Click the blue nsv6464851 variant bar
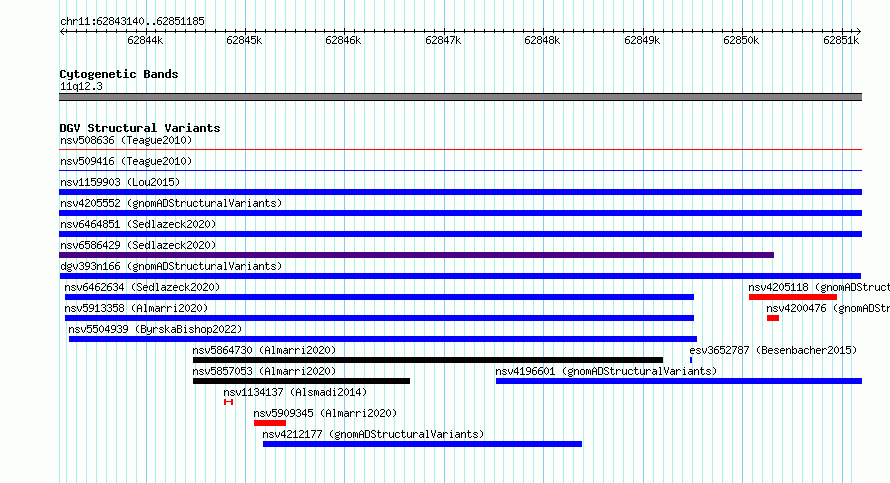Image resolution: width=890 pixels, height=483 pixels. pyautogui.click(x=460, y=234)
